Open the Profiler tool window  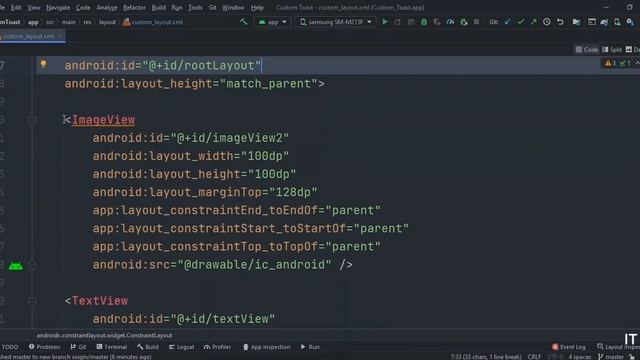pyautogui.click(x=218, y=347)
